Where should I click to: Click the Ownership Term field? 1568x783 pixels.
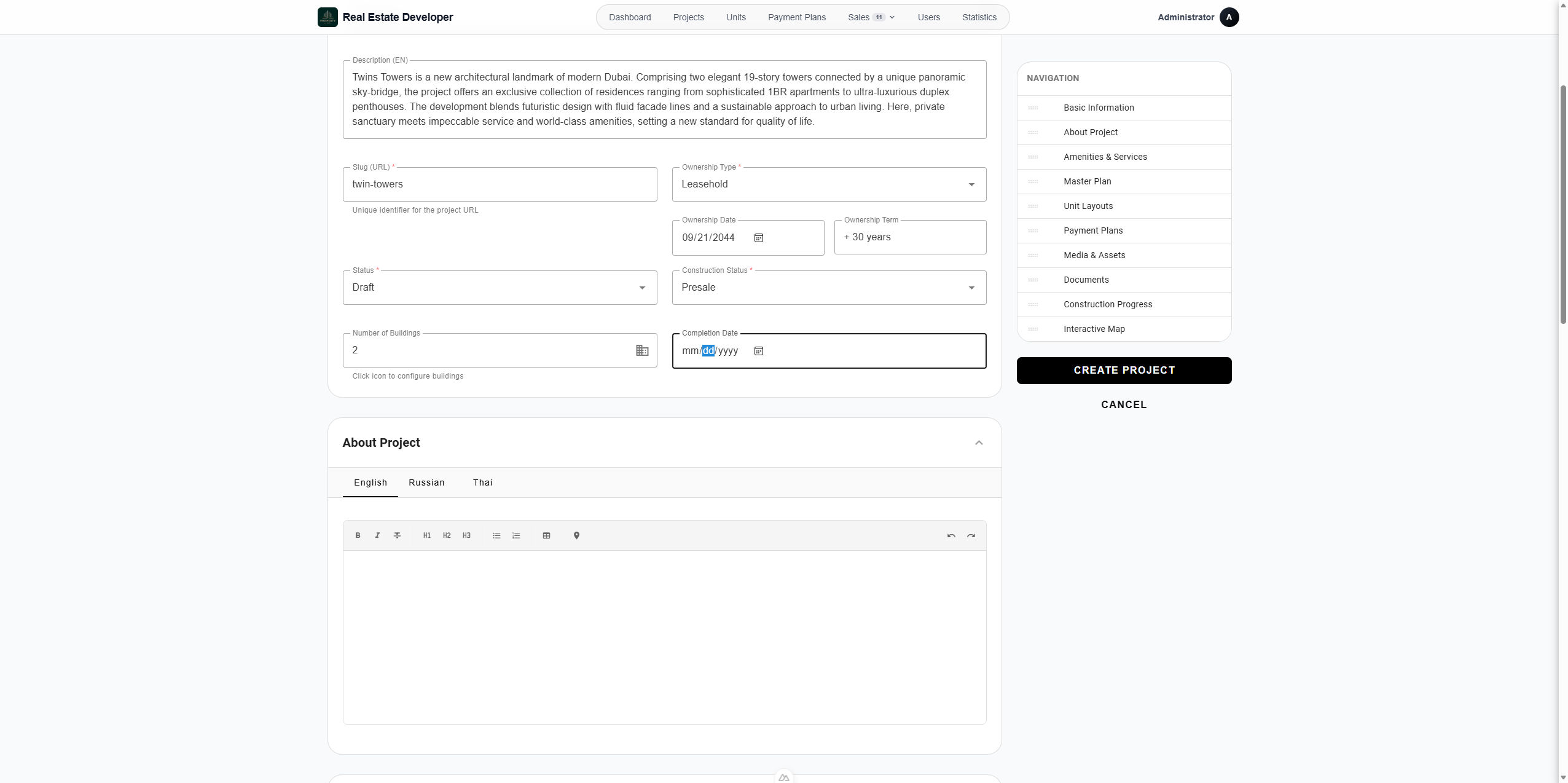[x=910, y=237]
